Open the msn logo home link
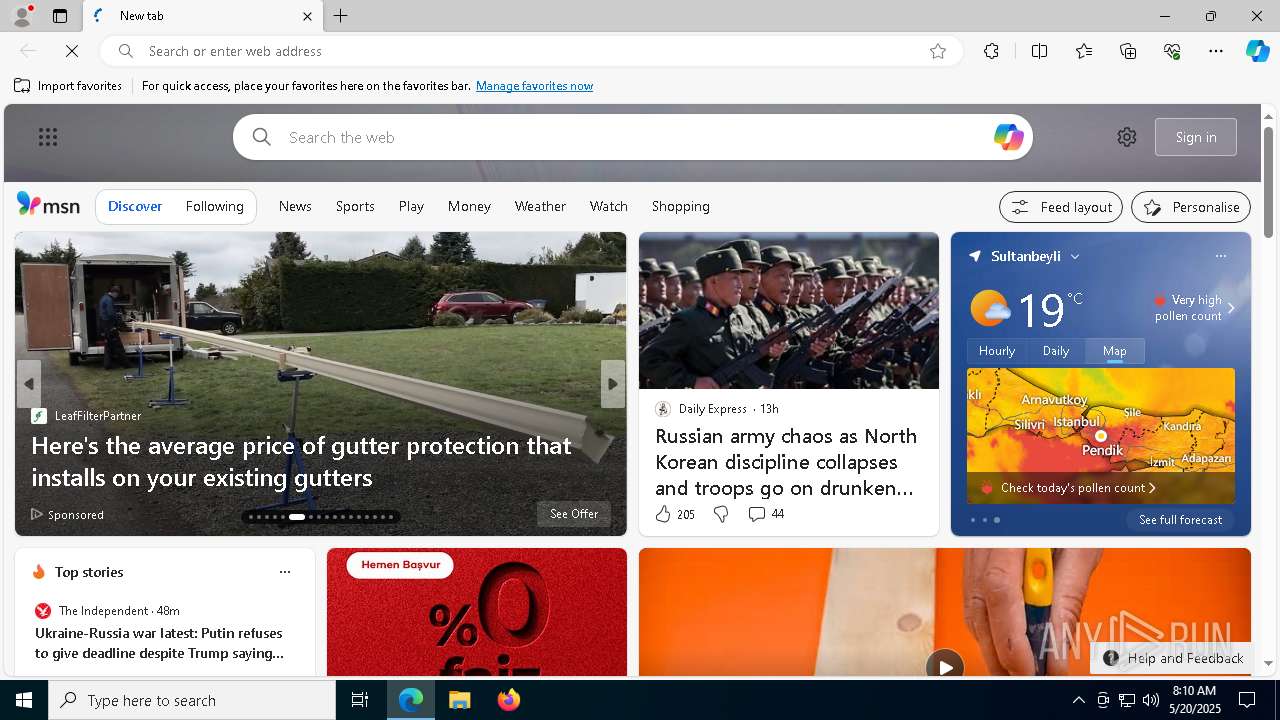Screen dimensions: 1280x720 (48, 205)
